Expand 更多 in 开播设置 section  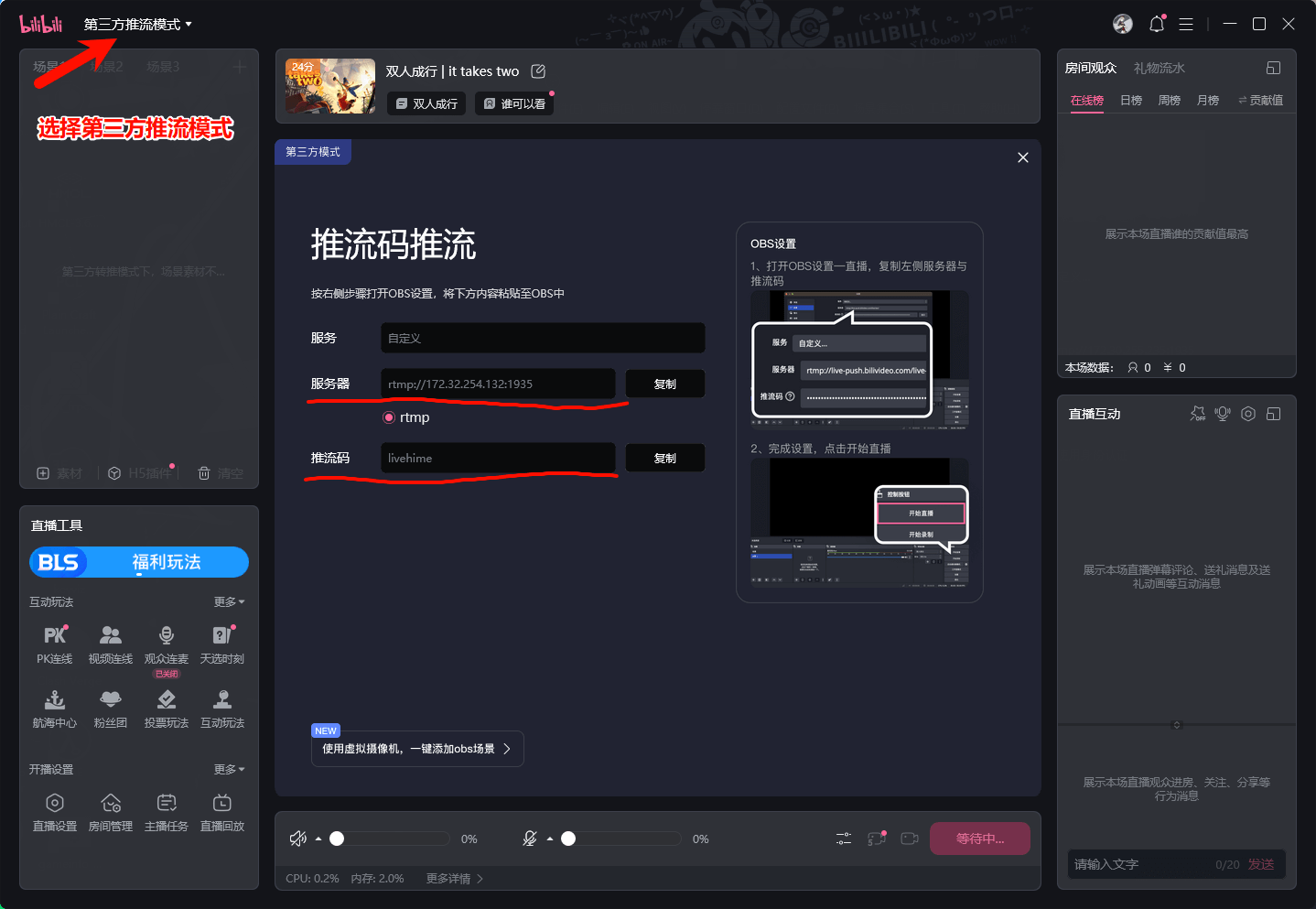click(230, 770)
